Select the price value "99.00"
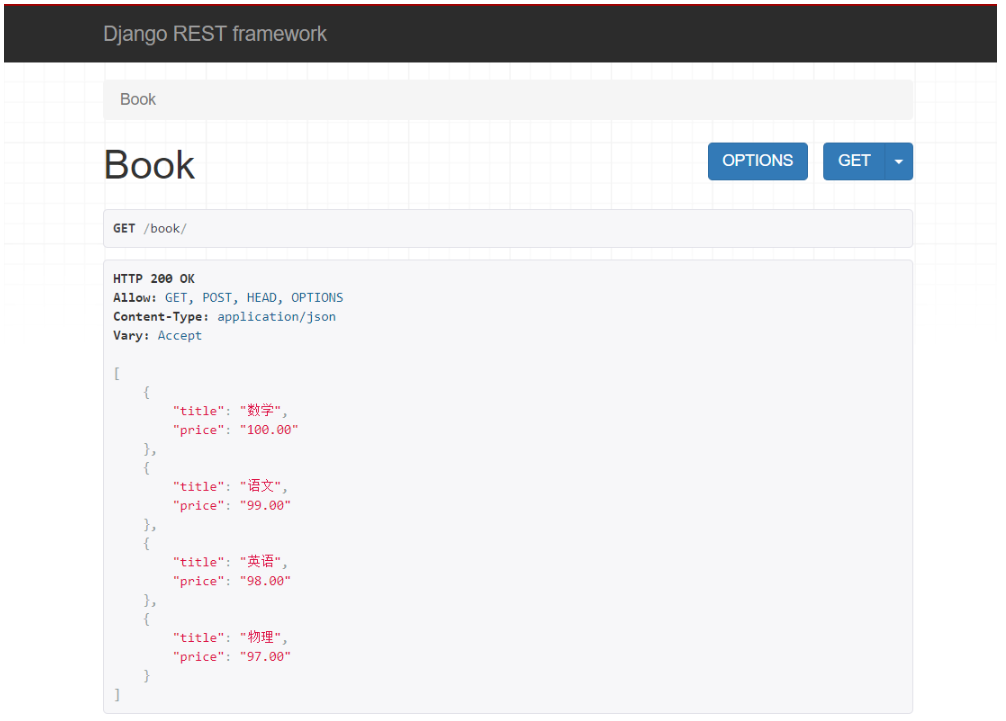The height and width of the screenshot is (721, 1006). (266, 505)
